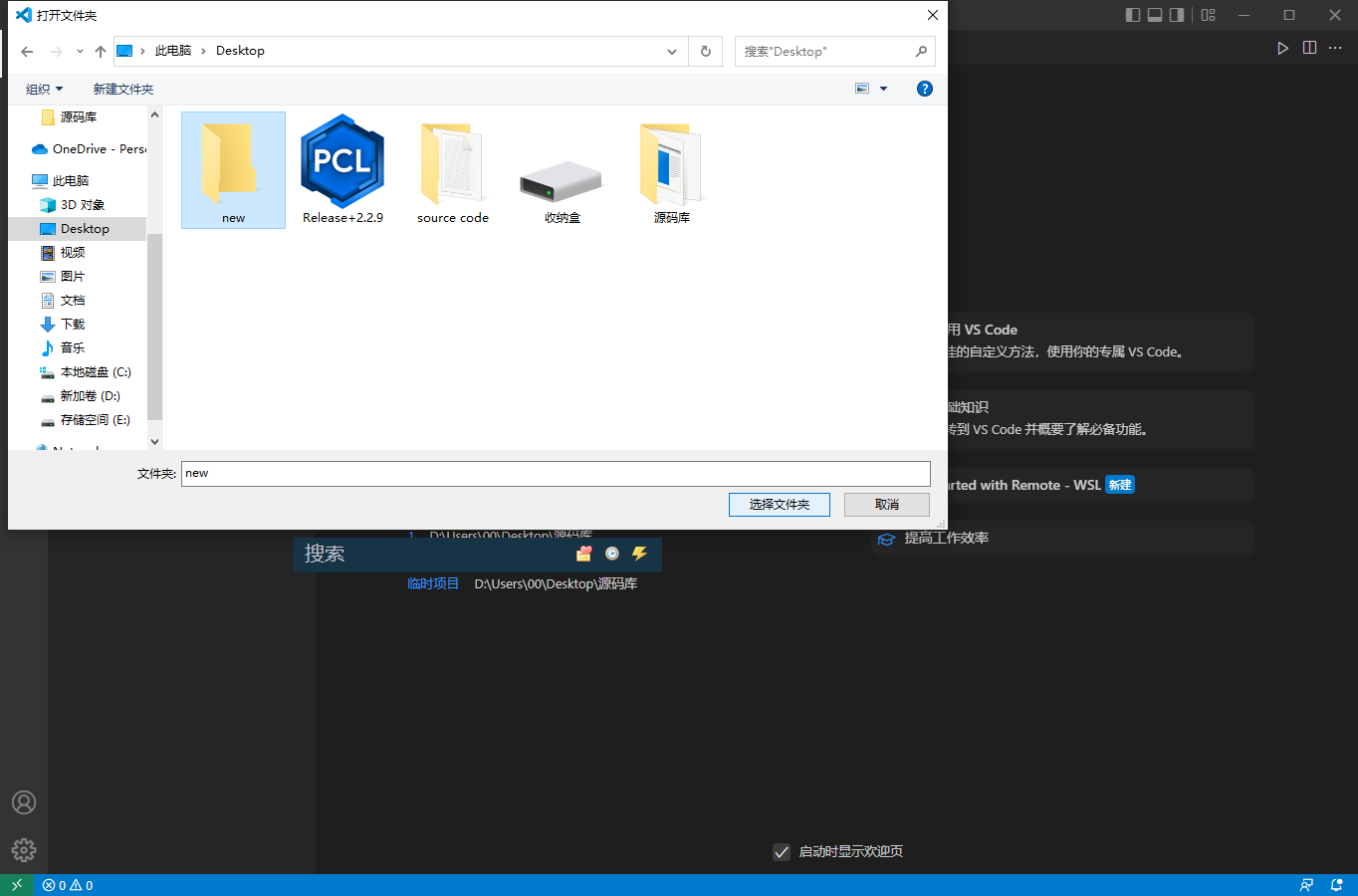The height and width of the screenshot is (896, 1358).
Task: Click the feedback icon in VS Code status bar
Action: tap(1306, 885)
